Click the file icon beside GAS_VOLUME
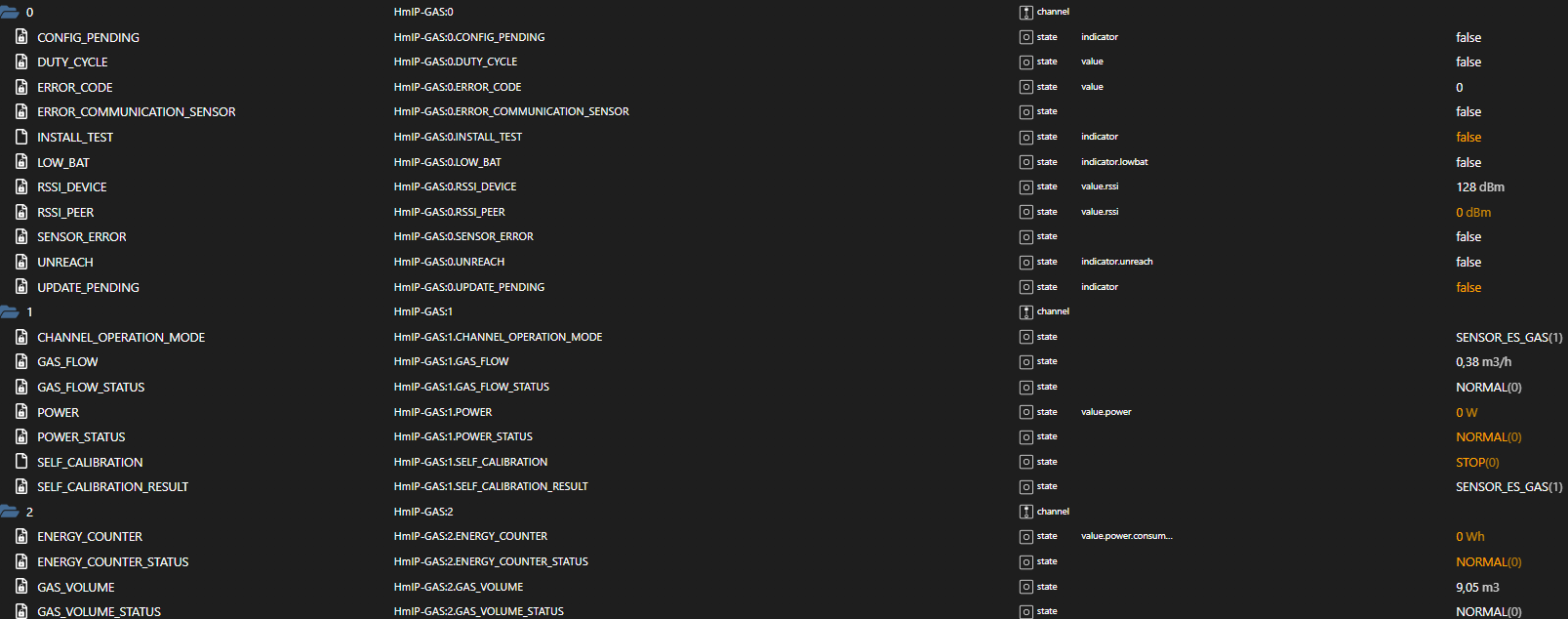Image resolution: width=1568 pixels, height=619 pixels. (x=21, y=587)
